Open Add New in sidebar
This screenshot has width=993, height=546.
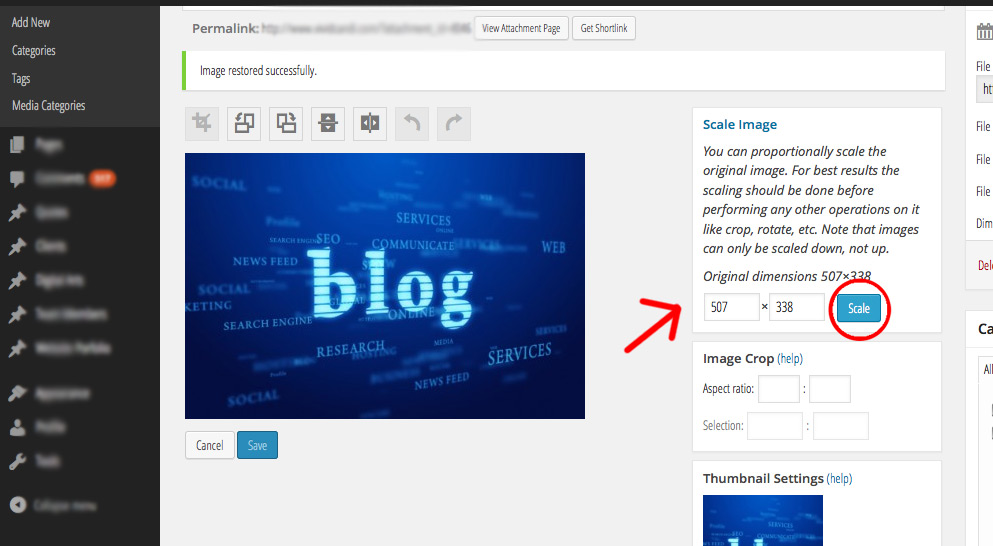click(x=31, y=22)
